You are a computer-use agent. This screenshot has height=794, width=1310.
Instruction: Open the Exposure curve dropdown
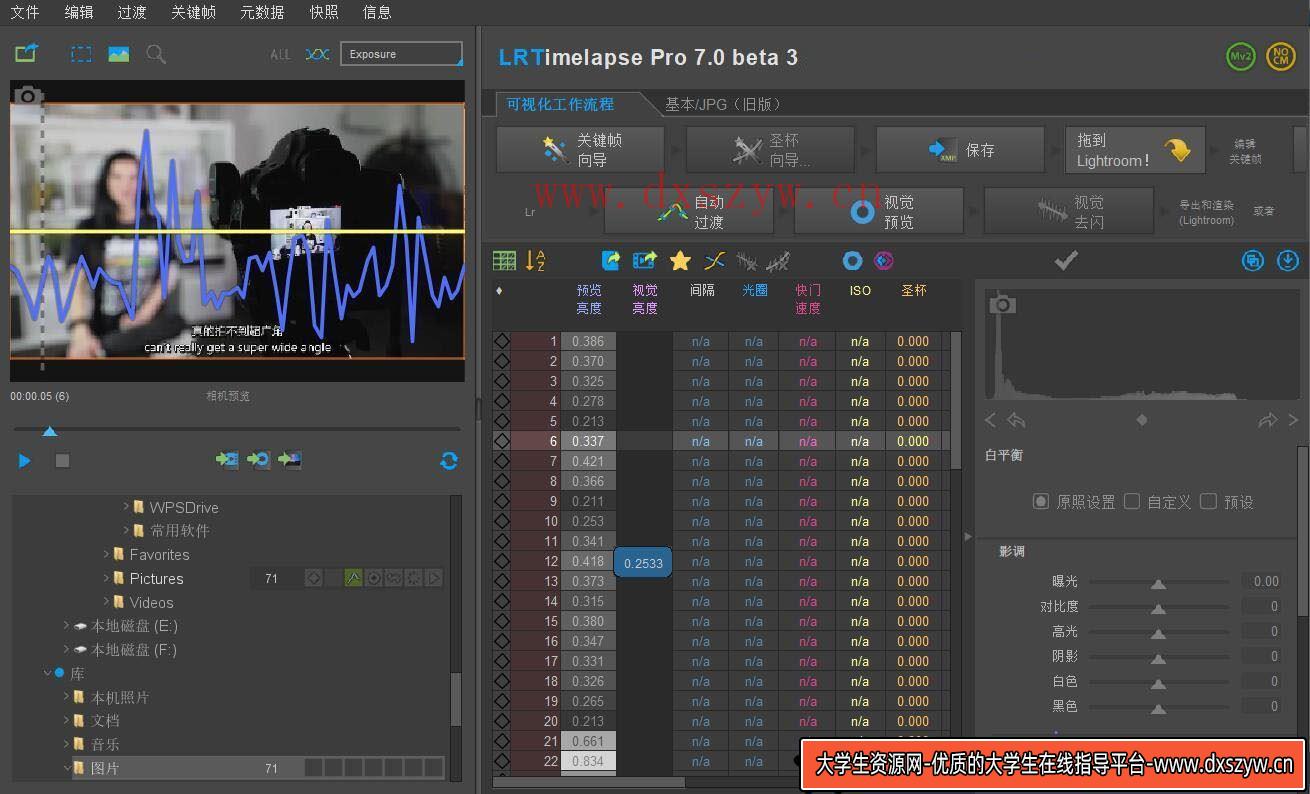point(401,54)
